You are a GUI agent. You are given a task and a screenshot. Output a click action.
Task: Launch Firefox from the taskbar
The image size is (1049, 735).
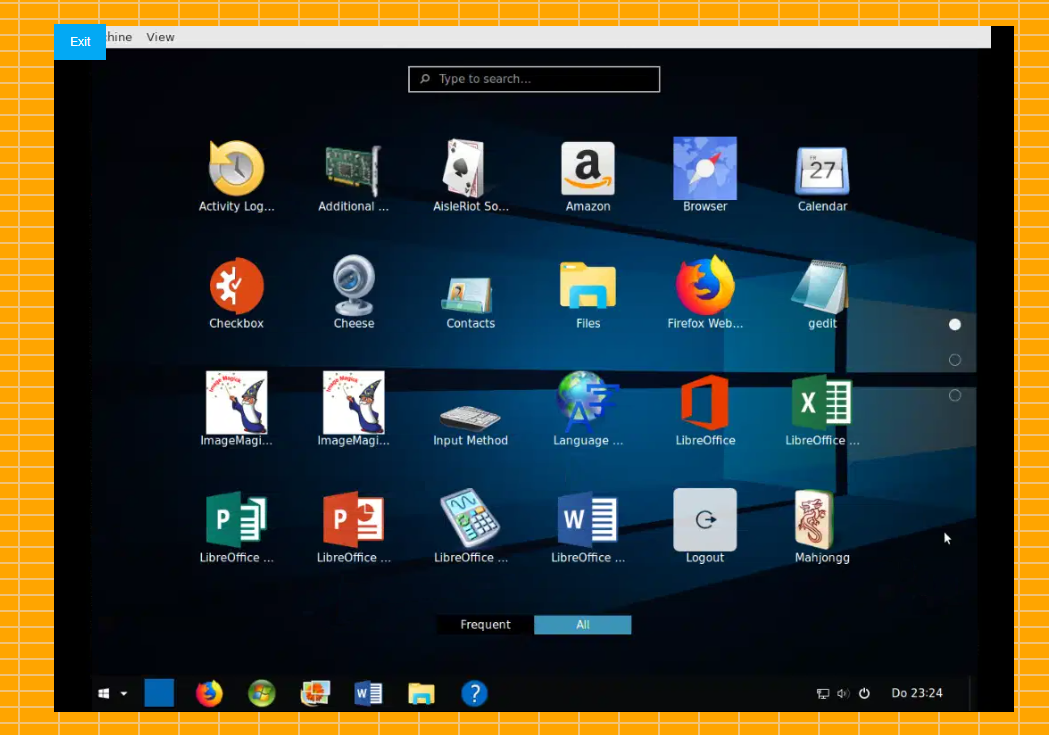pyautogui.click(x=209, y=693)
